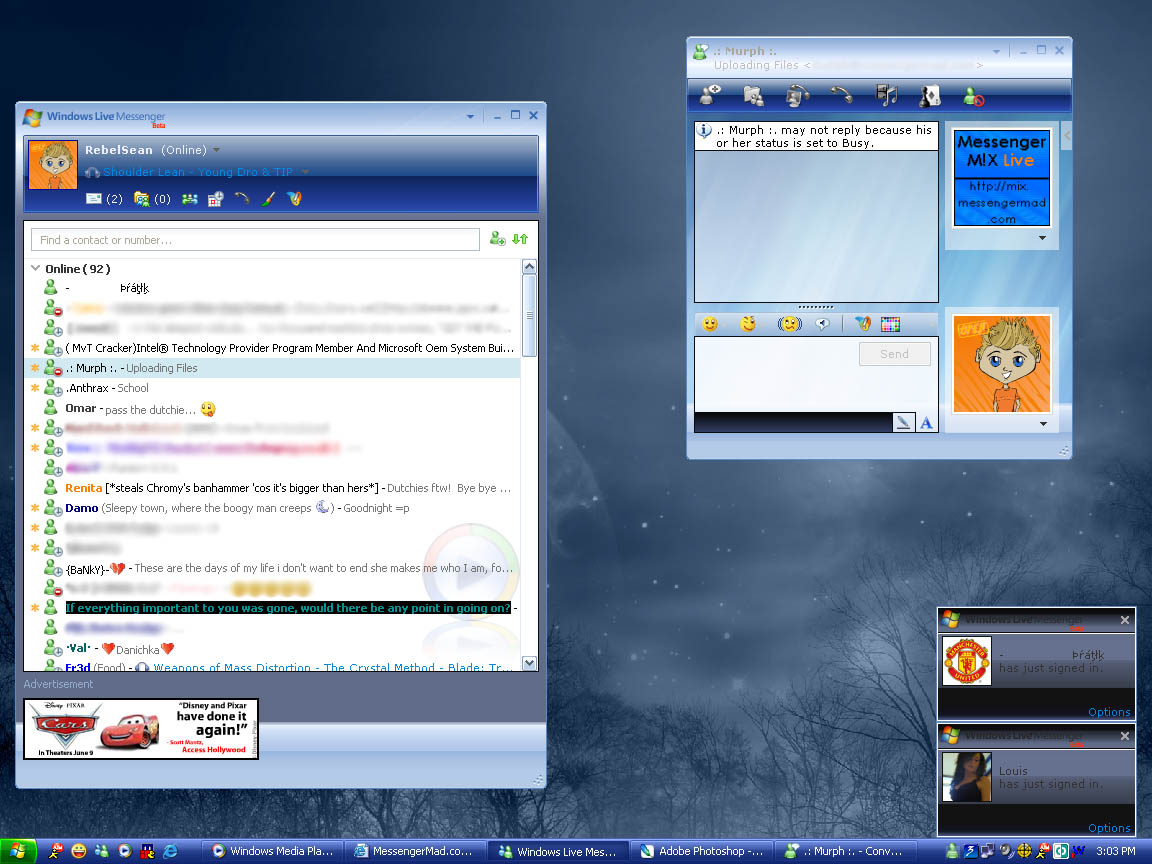The width and height of the screenshot is (1152, 864).
Task: Open the wink emoticon picker
Action: (x=748, y=324)
